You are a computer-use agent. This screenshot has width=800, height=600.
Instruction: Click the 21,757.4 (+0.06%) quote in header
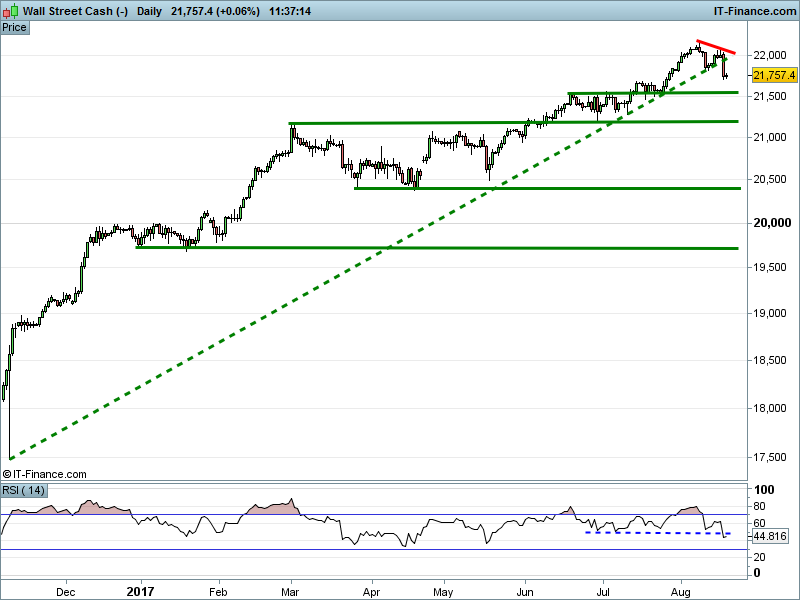[215, 11]
